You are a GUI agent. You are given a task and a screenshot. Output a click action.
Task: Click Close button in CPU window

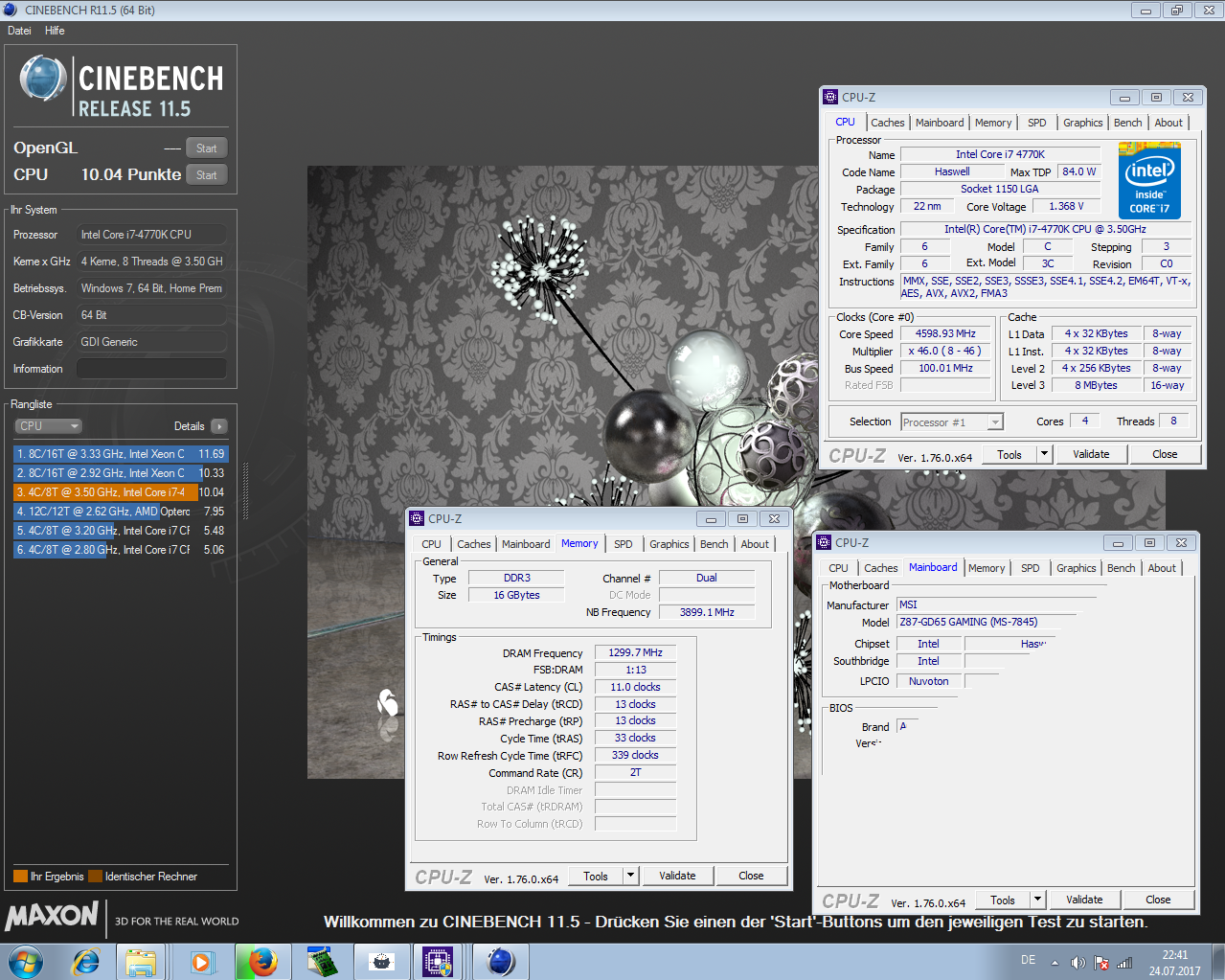(1165, 454)
